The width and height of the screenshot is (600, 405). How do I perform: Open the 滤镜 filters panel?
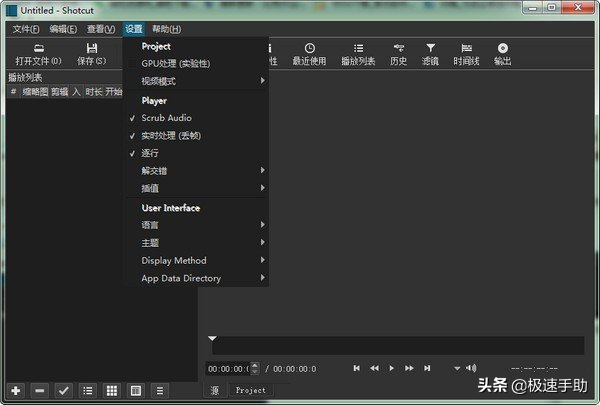coord(430,54)
